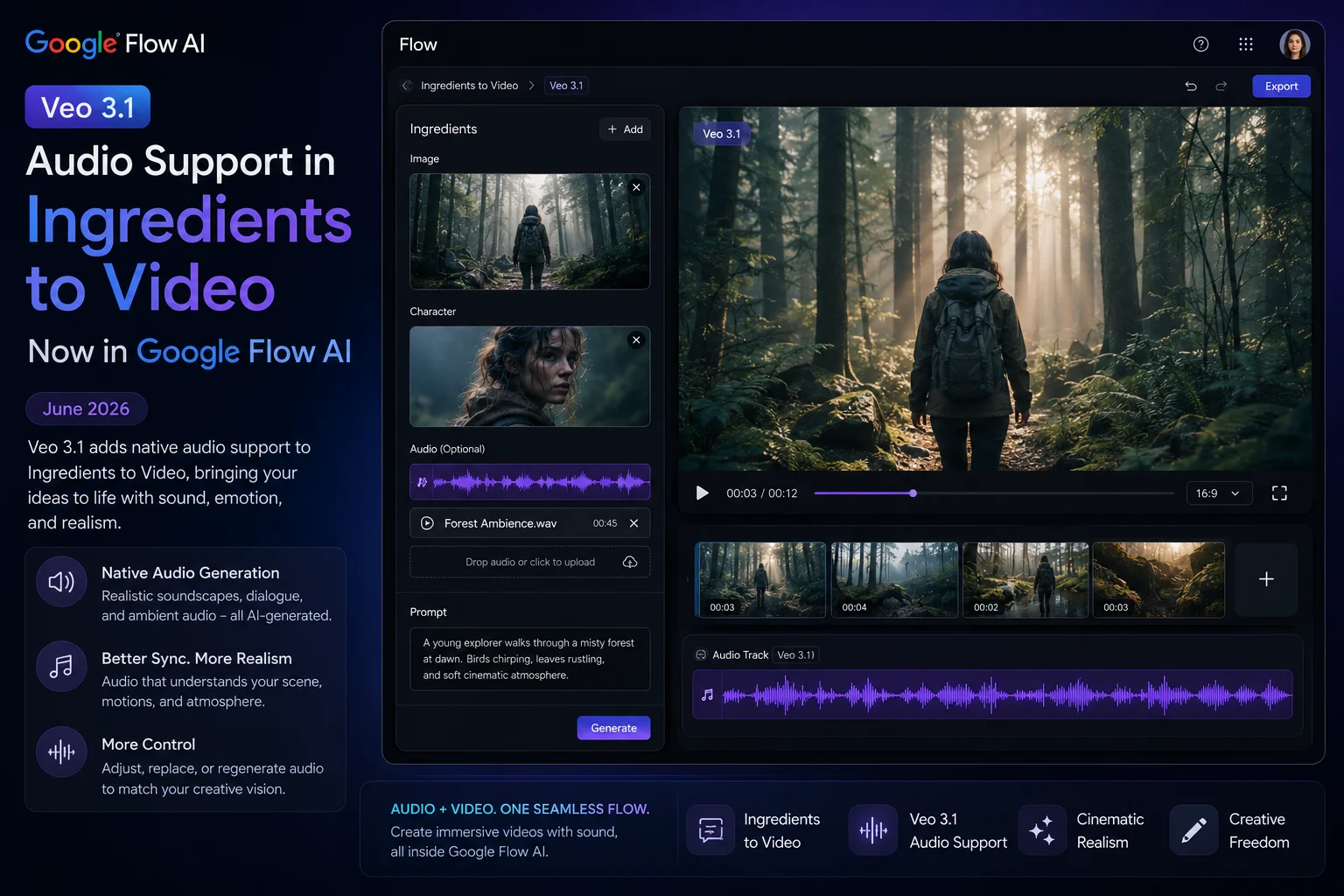Select the first clip thumbnail 00:03
The width and height of the screenshot is (1344, 896).
coord(760,579)
